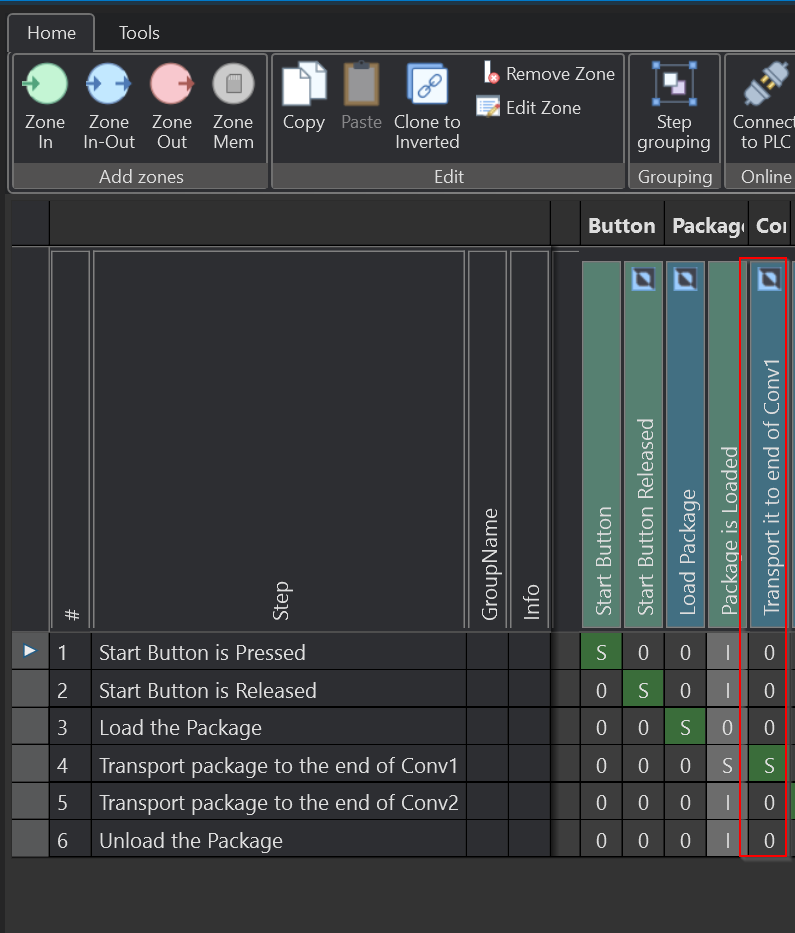Click the row 1 current-row arrow indicator
Viewport: 795px width, 933px height.
(x=30, y=651)
